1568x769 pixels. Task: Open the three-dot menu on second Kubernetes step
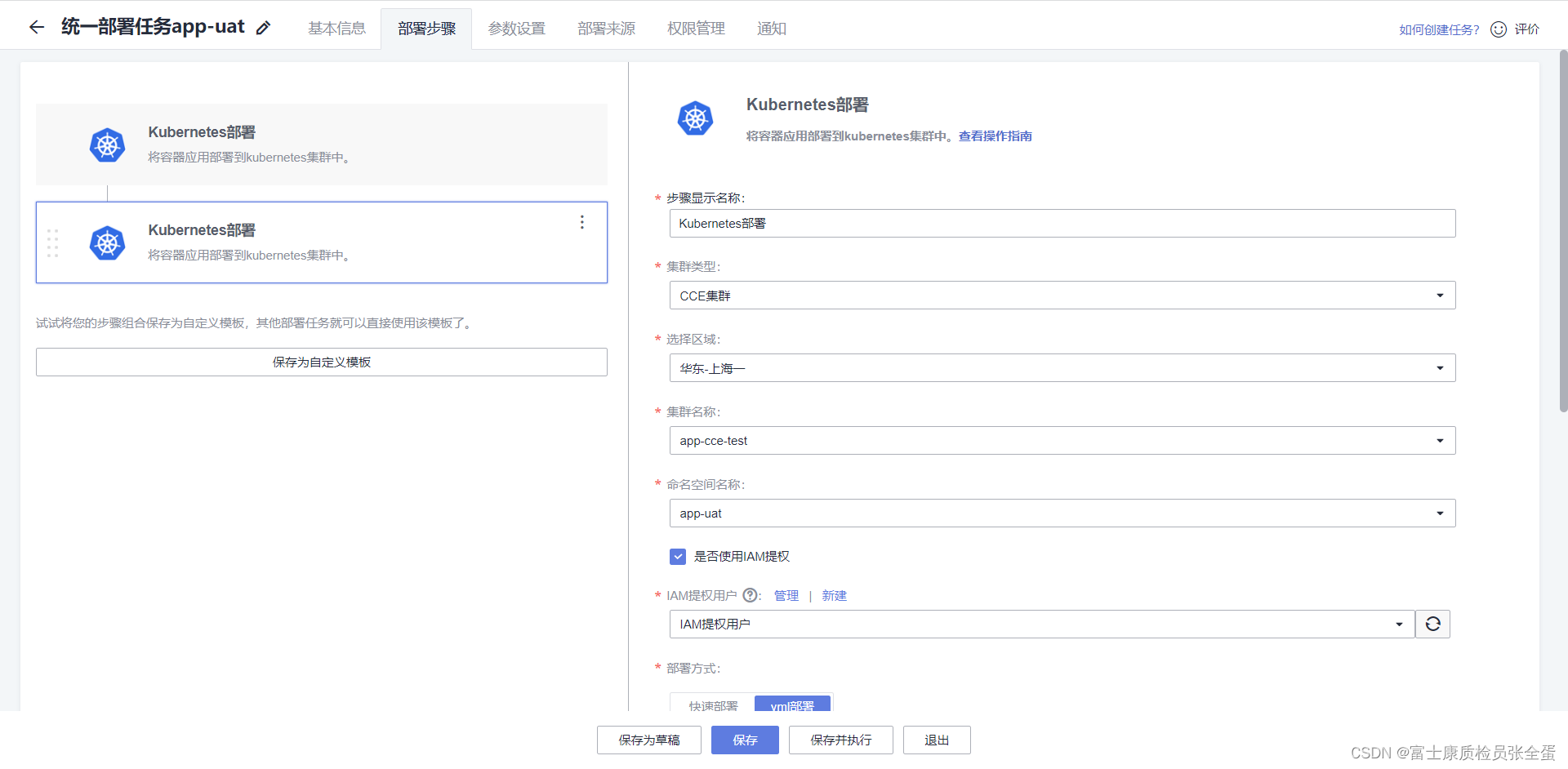(582, 222)
